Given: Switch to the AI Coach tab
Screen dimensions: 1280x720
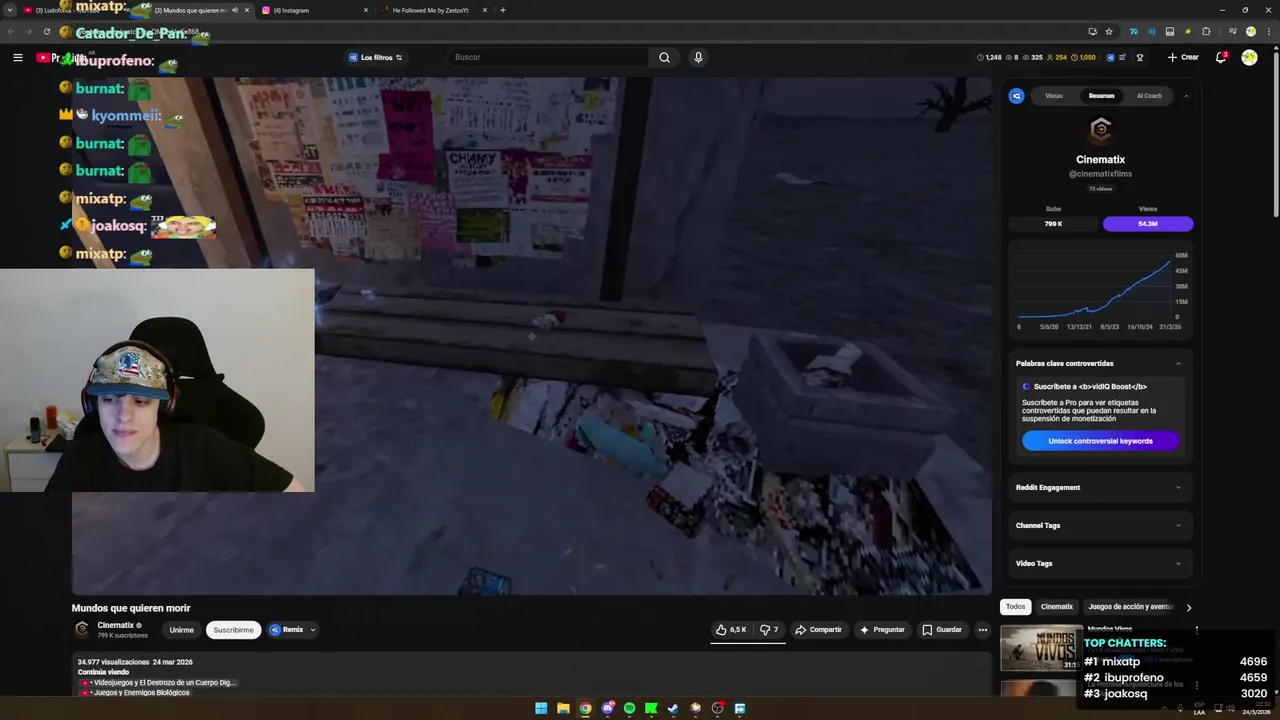Looking at the screenshot, I should [x=1149, y=96].
